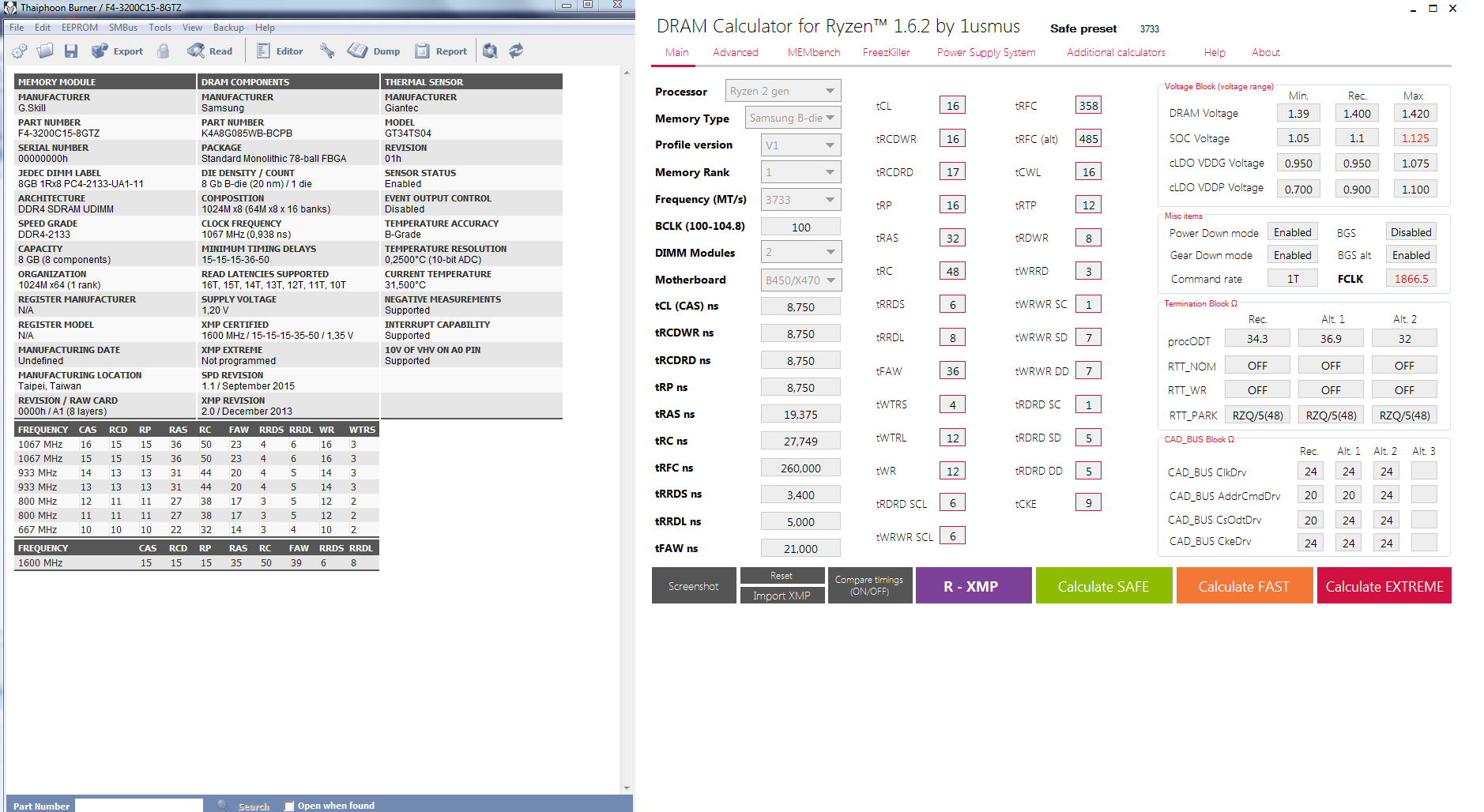Click the FCLK value '1866.5'
The image size is (1484, 812).
tap(1411, 279)
